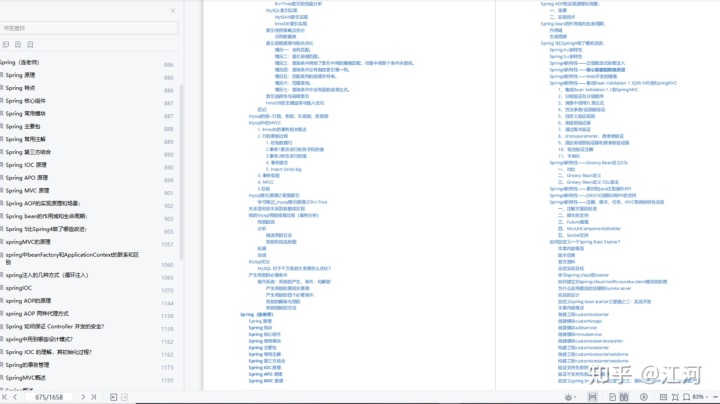Screen dimensions: 720x404
Task: Open the Spring 5比Spring4 bookmark
Action: [46, 230]
